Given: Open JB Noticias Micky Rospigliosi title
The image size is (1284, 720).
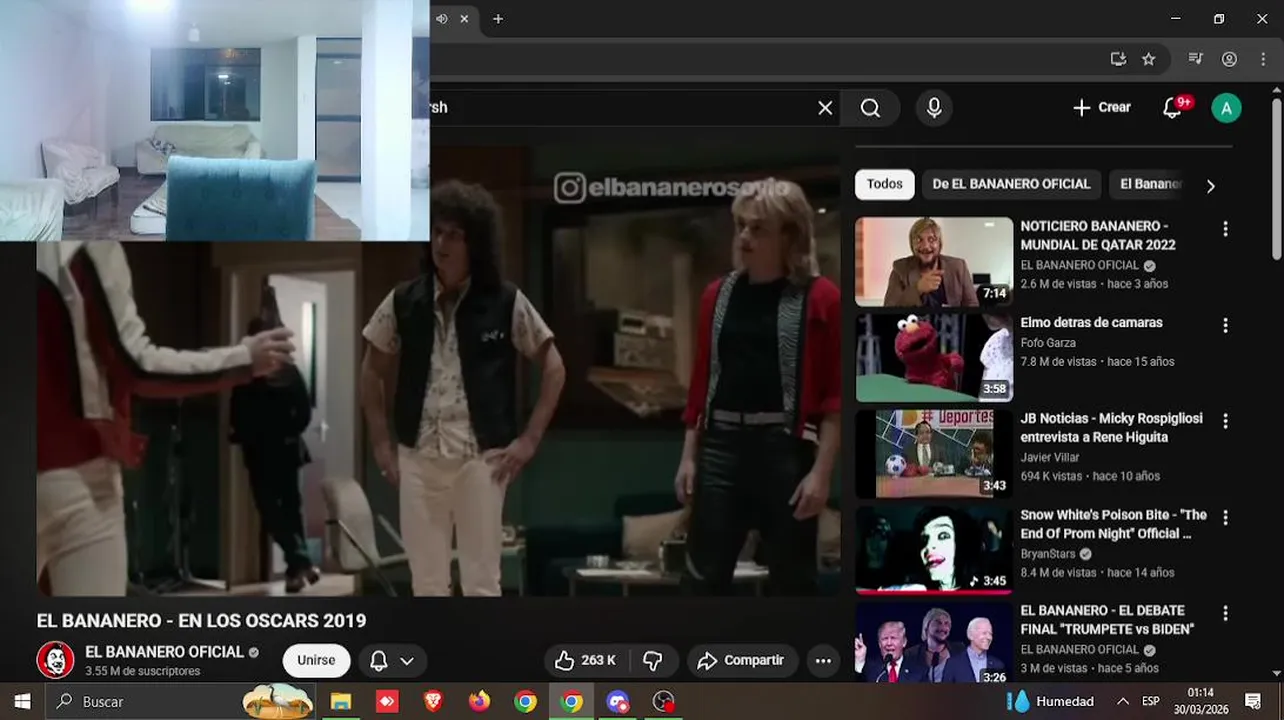Looking at the screenshot, I should (x=1111, y=428).
